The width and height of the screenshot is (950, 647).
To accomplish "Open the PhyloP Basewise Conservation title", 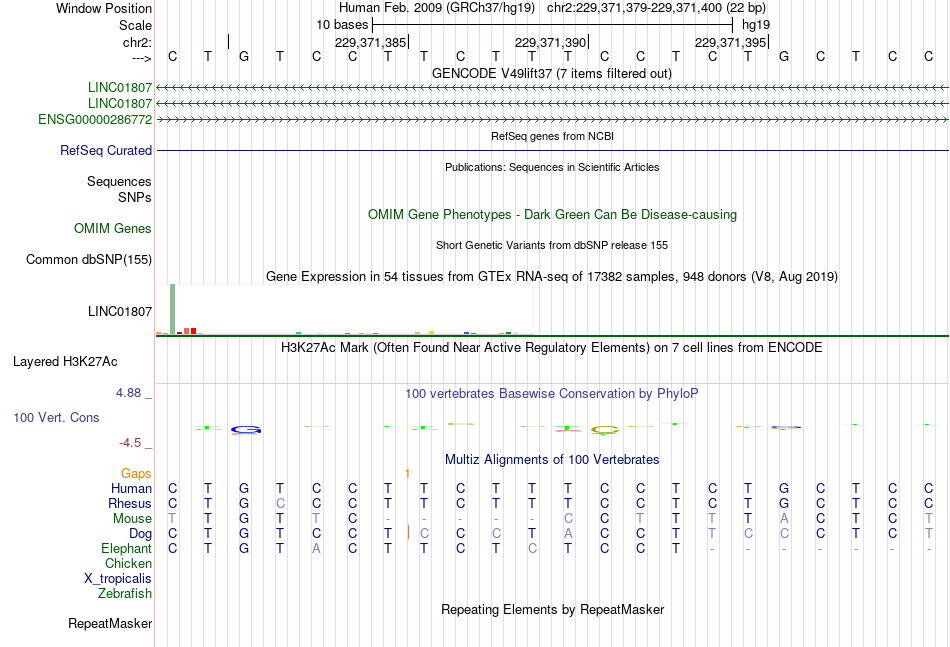I will 552,394.
